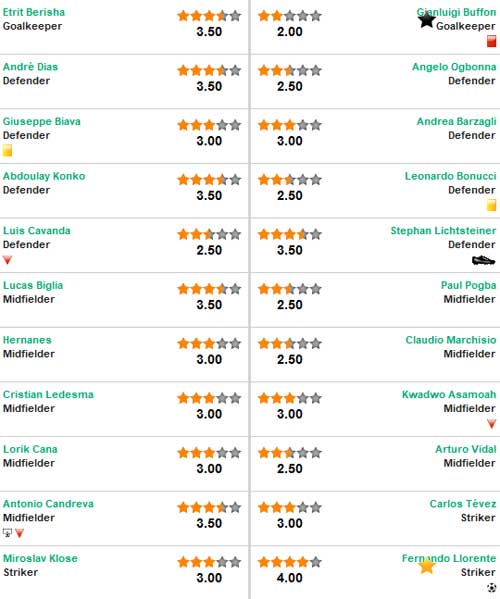
Task: Open Etrit Berisha's player profile link
Action: 34,12
